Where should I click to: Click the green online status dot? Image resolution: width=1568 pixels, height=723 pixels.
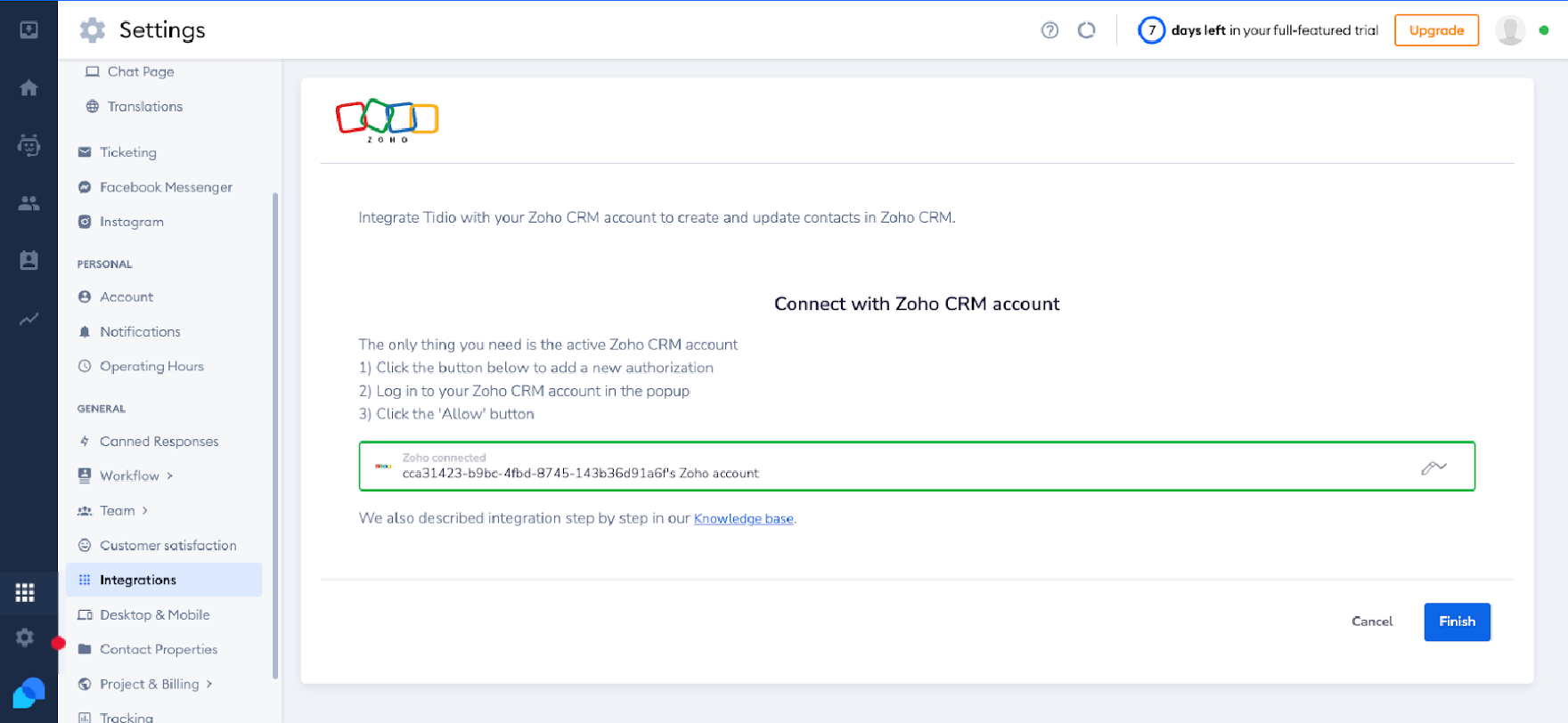point(1544,30)
